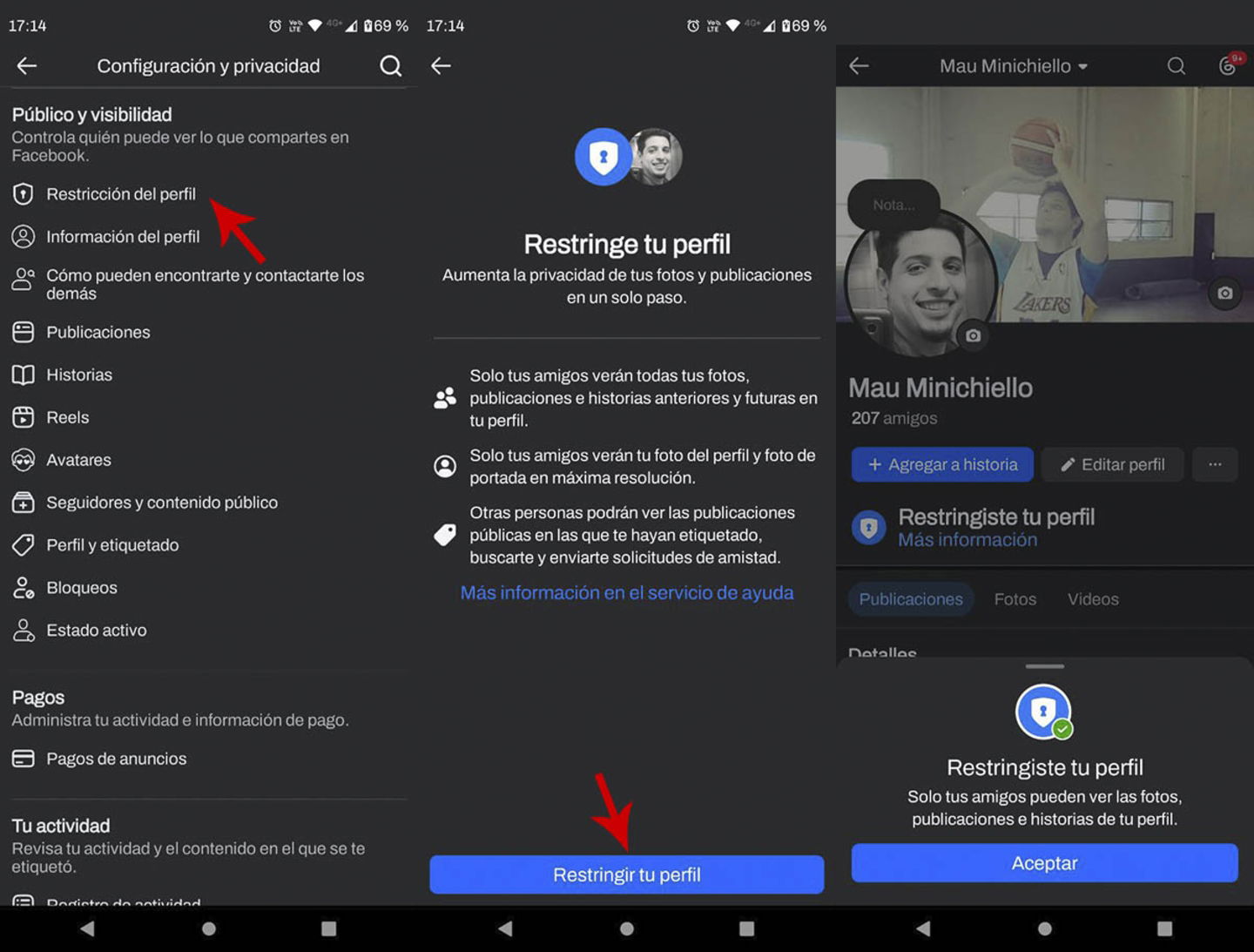Tap the Seguidores y contenido público icon

point(24,503)
